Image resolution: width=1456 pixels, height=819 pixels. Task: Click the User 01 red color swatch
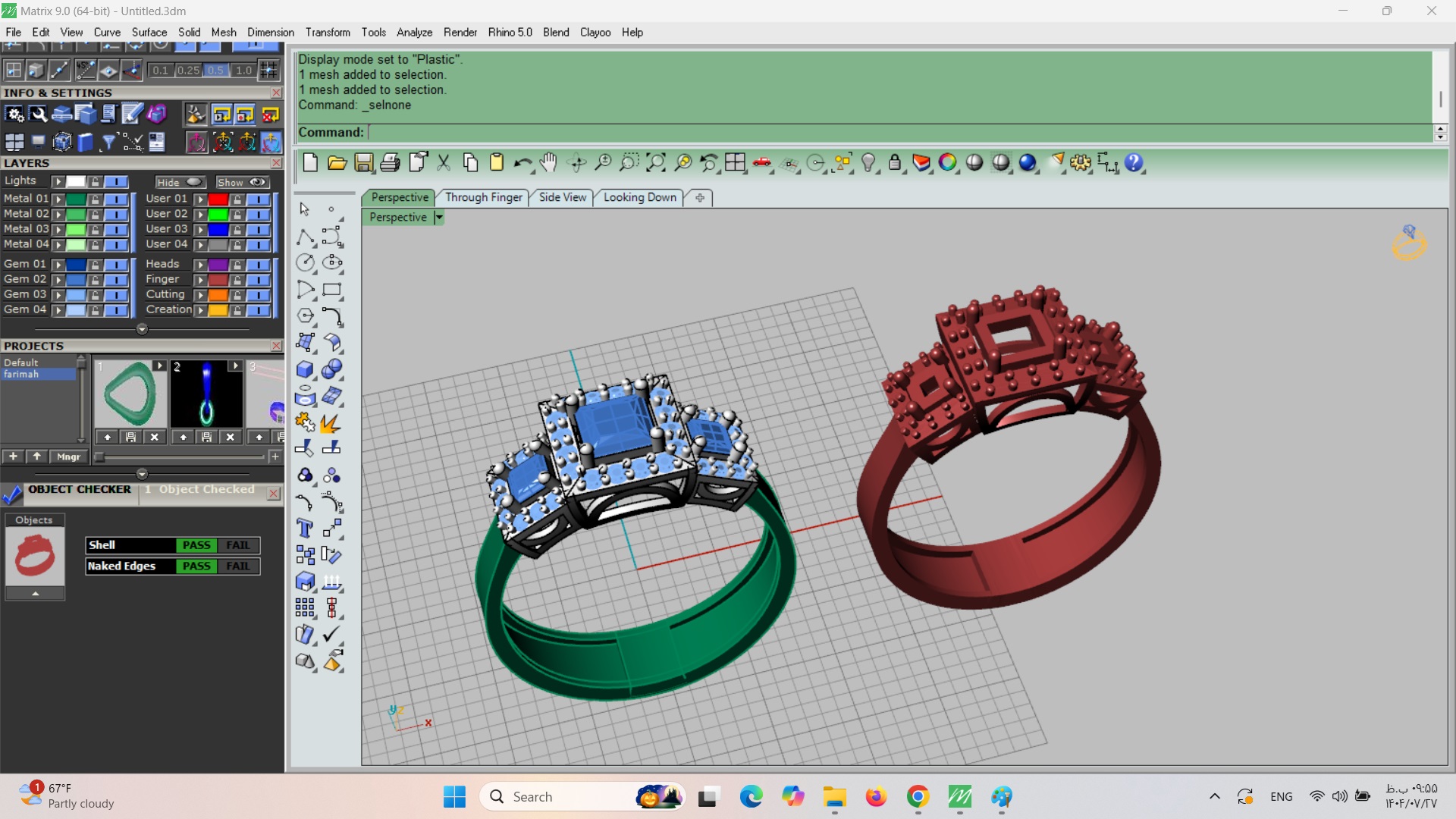(218, 199)
